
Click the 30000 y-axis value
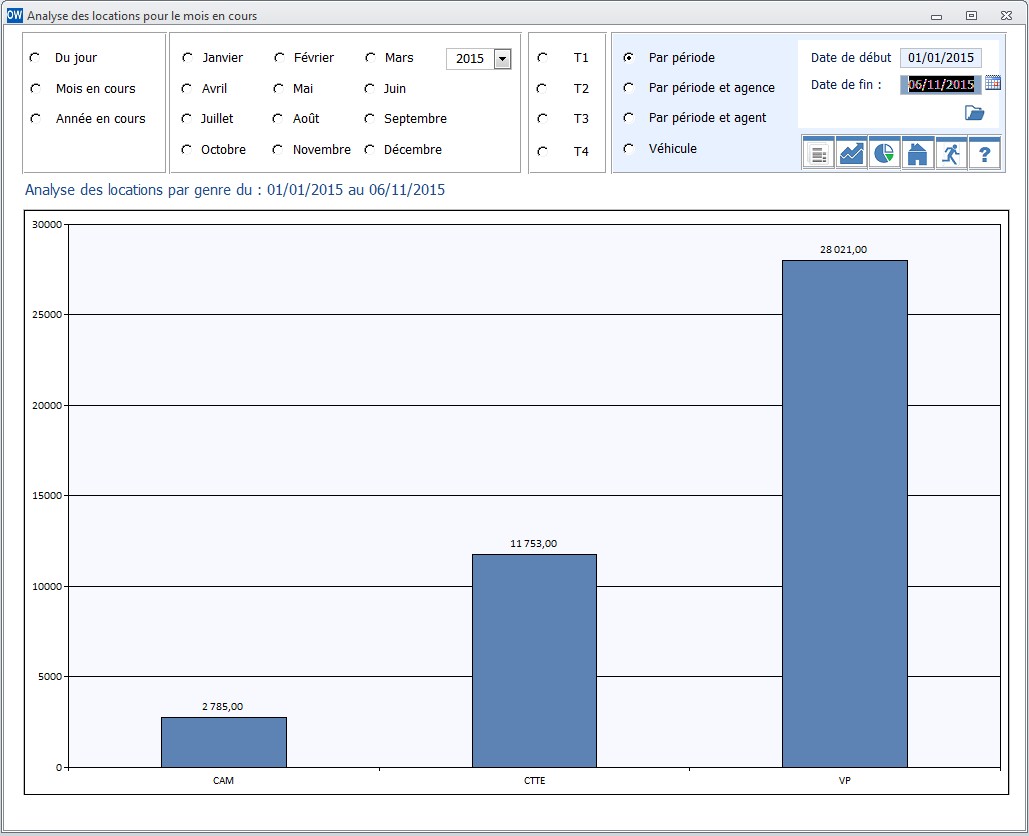pyautogui.click(x=47, y=224)
